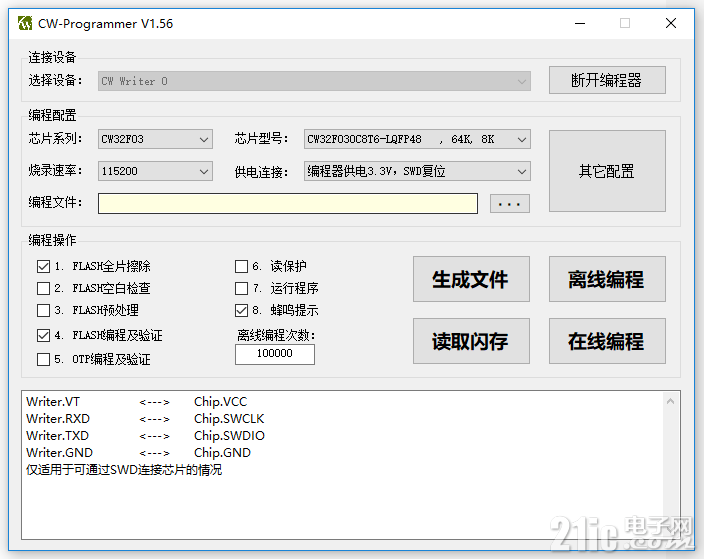The image size is (704, 559).
Task: Click the 编程文件 file path input field
Action: coord(288,203)
